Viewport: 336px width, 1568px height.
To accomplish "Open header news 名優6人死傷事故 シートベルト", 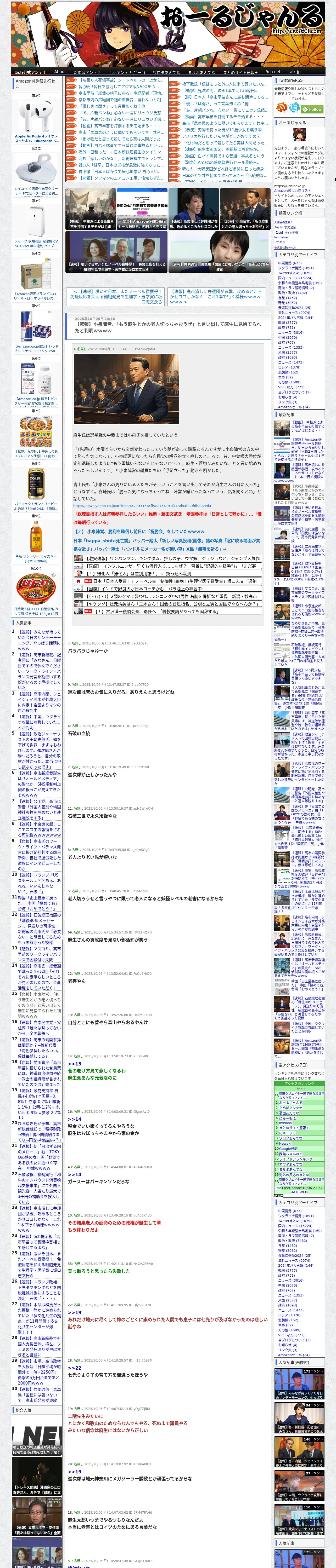I will point(122,80).
